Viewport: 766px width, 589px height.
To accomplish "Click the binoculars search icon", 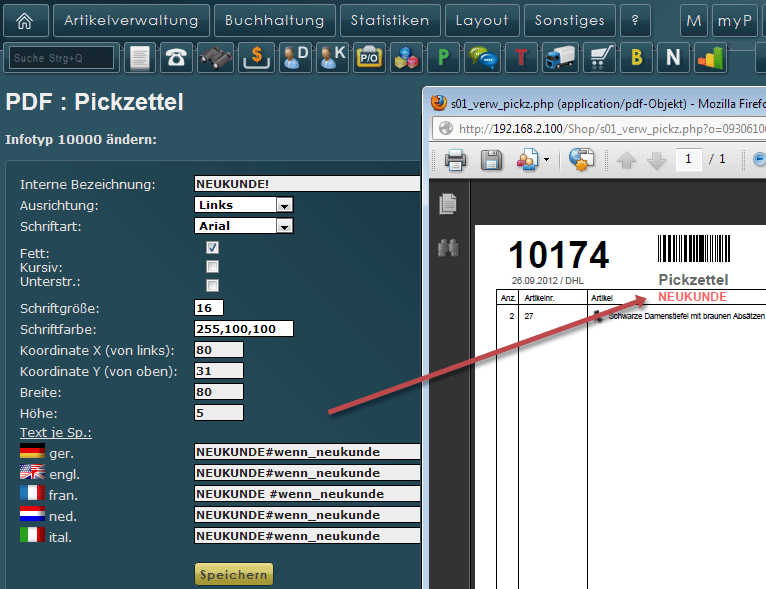I will click(x=215, y=58).
